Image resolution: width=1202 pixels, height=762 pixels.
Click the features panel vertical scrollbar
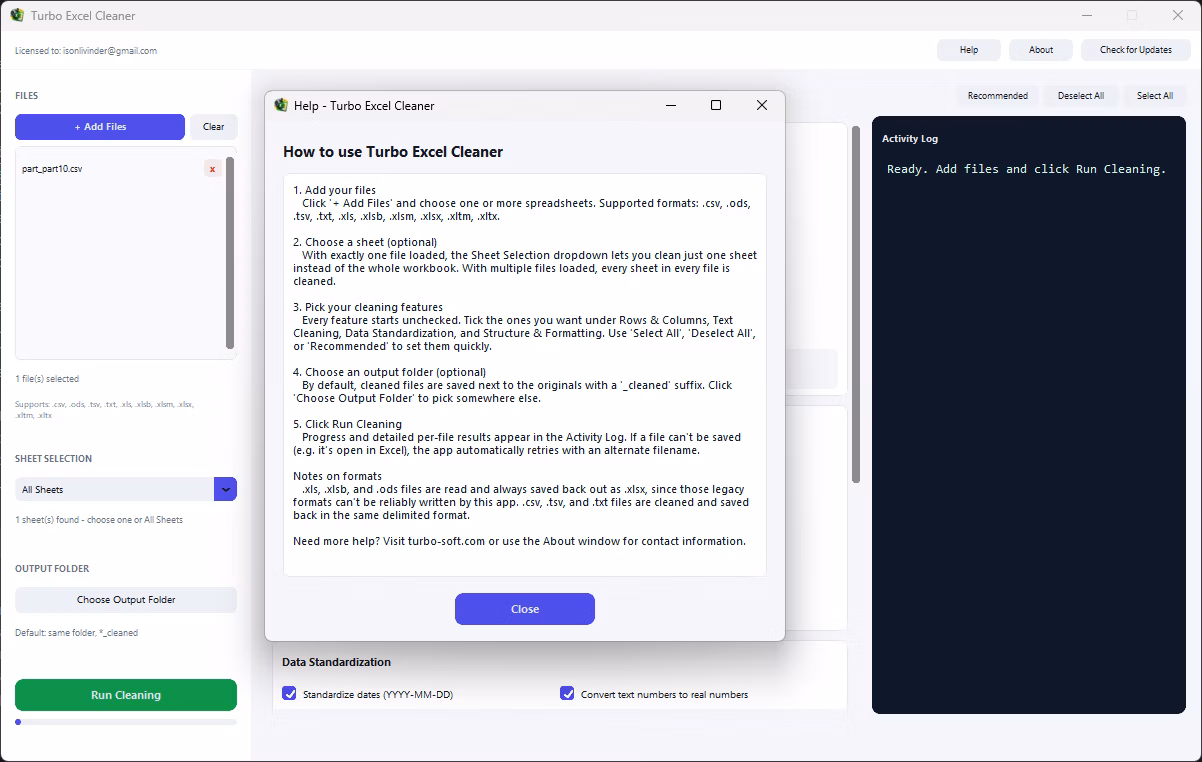[855, 304]
